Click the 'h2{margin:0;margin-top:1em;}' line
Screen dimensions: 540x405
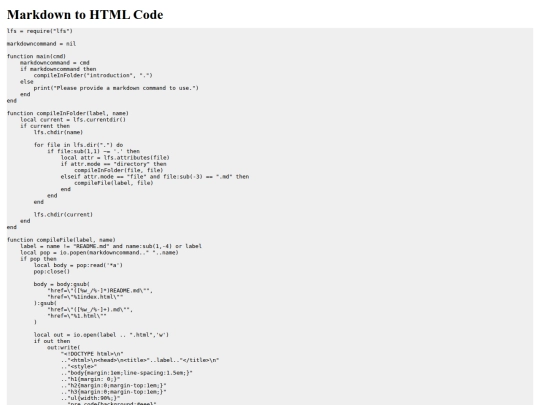coord(113,386)
